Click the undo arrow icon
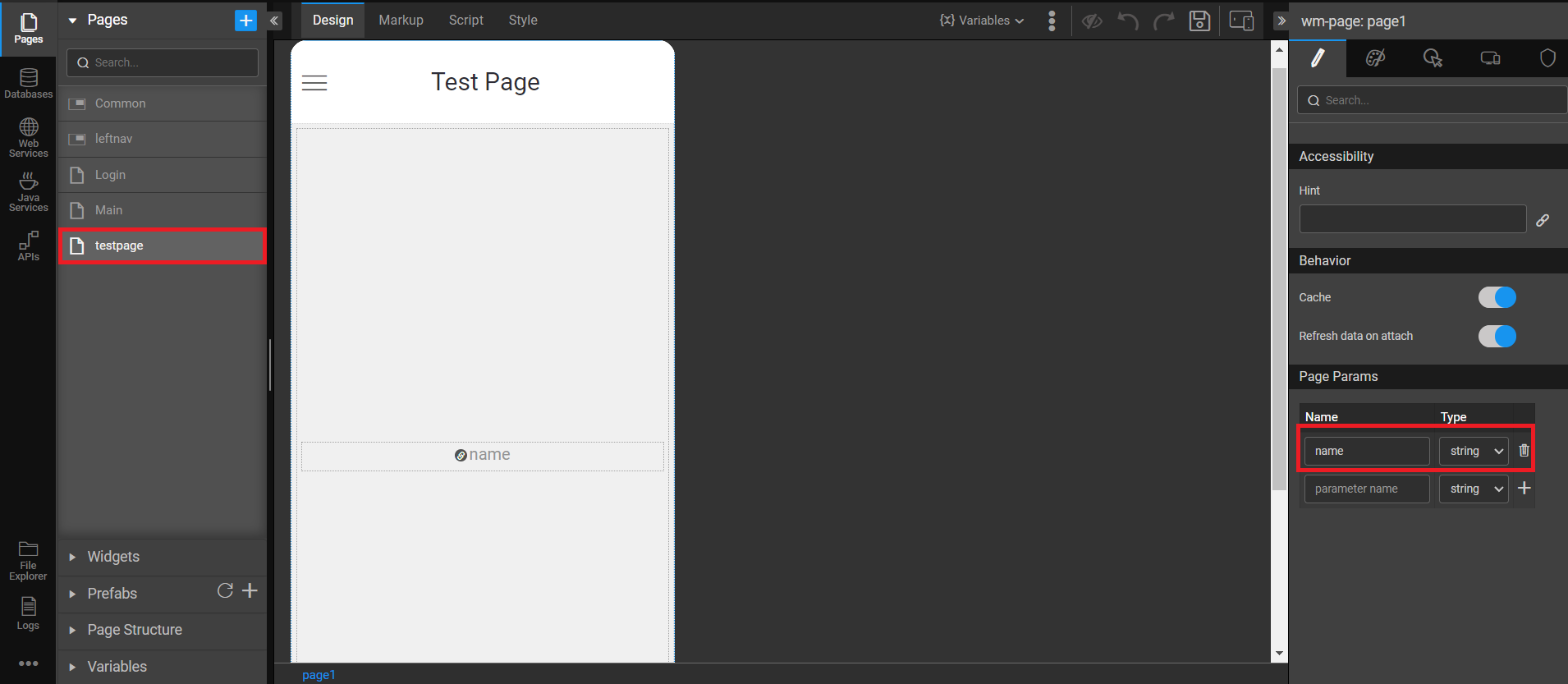This screenshot has width=1568, height=684. 1128,21
